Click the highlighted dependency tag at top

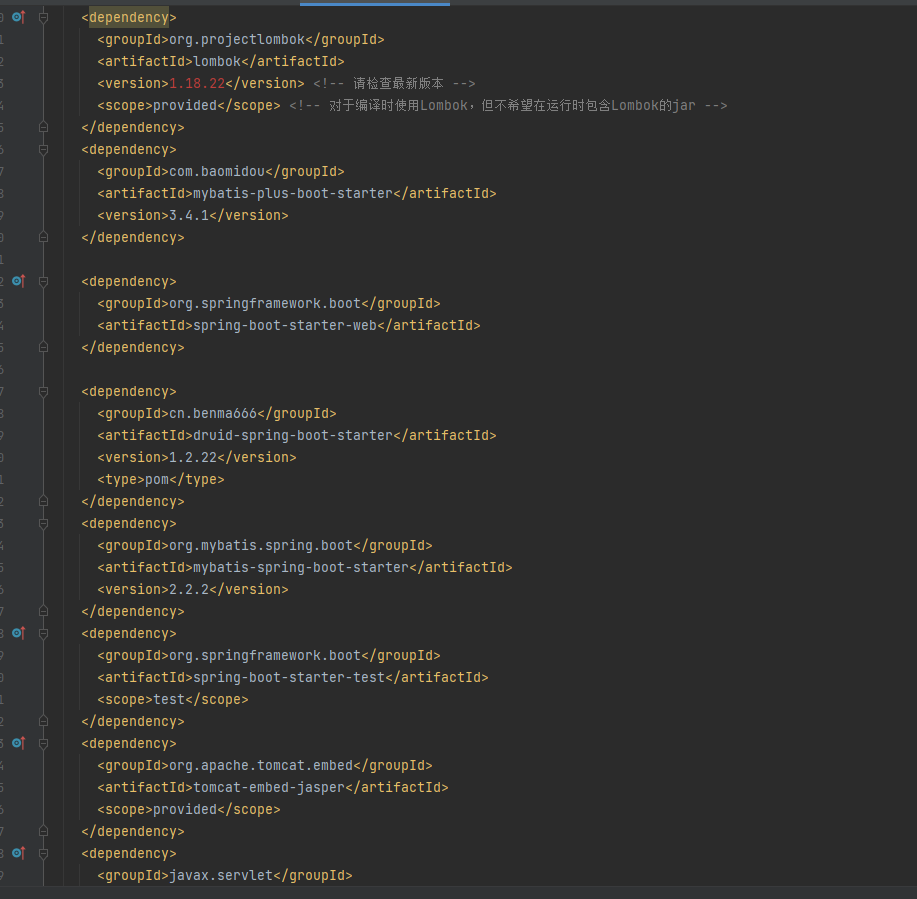pos(129,18)
